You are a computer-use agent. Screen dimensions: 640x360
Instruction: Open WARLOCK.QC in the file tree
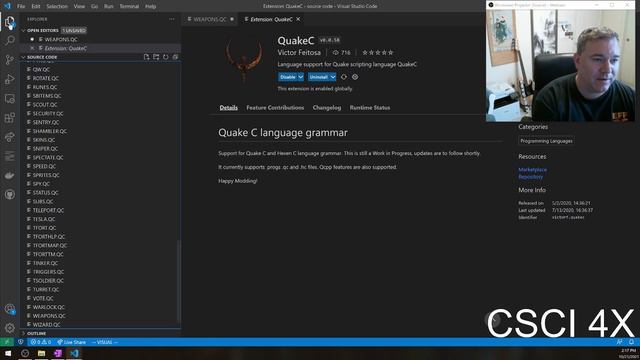[x=49, y=307]
